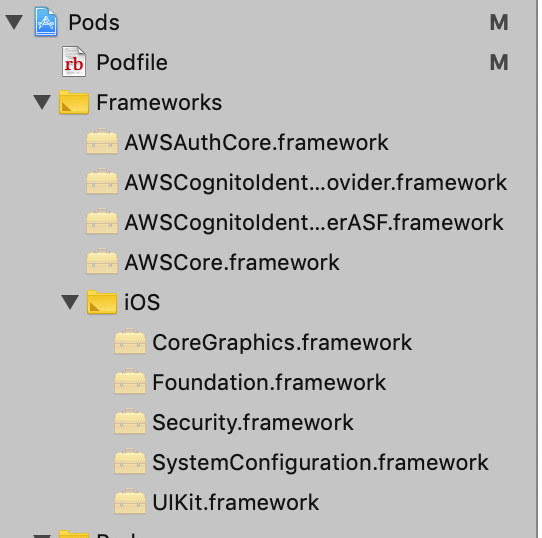Select the Podfile entry
This screenshot has height=538, width=542.
(132, 63)
